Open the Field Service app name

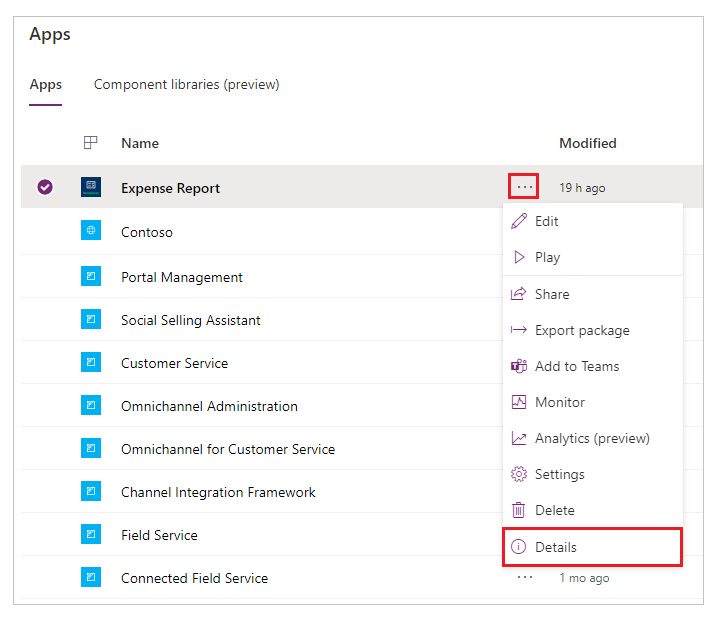coord(159,535)
